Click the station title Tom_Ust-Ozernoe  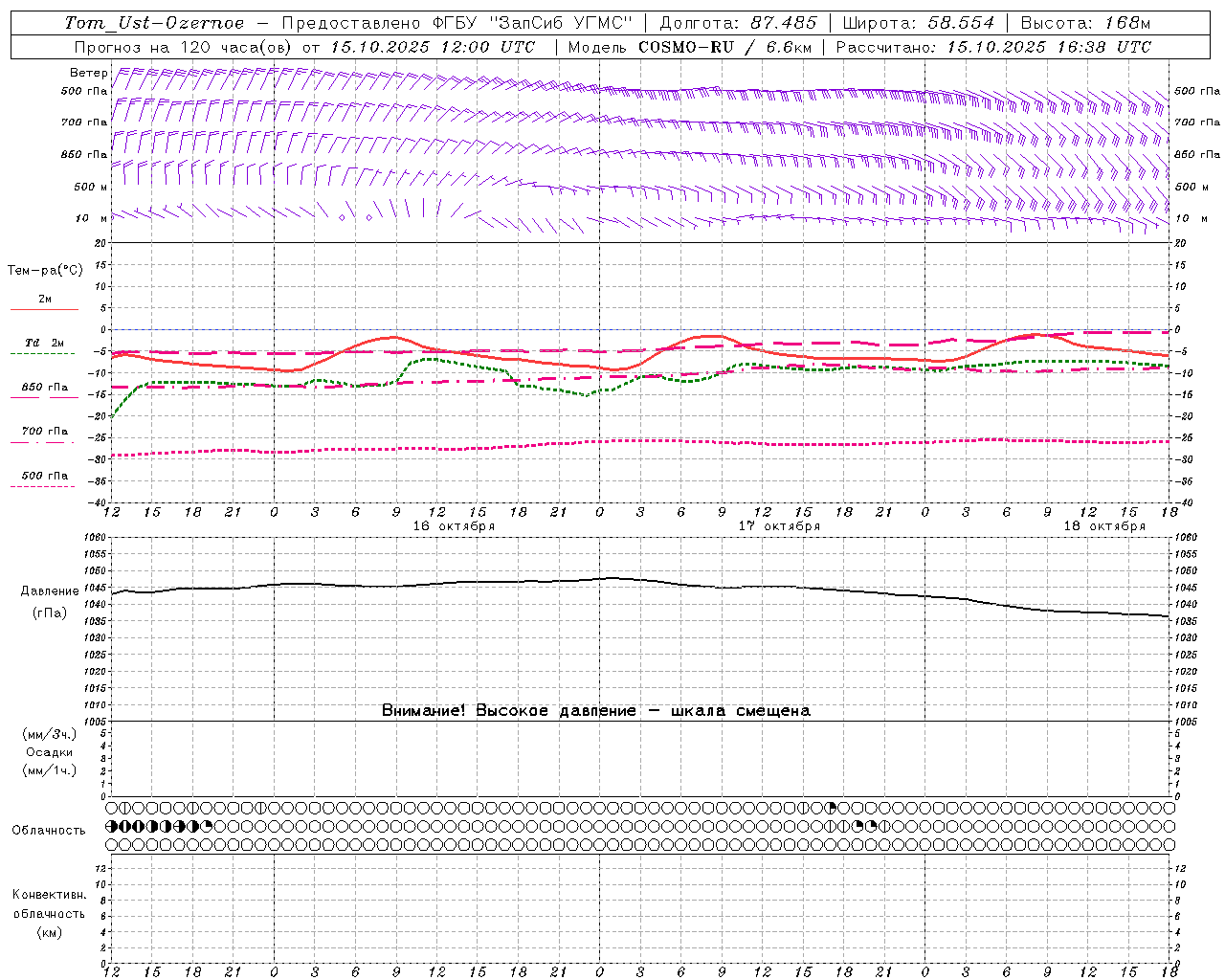pos(154,23)
